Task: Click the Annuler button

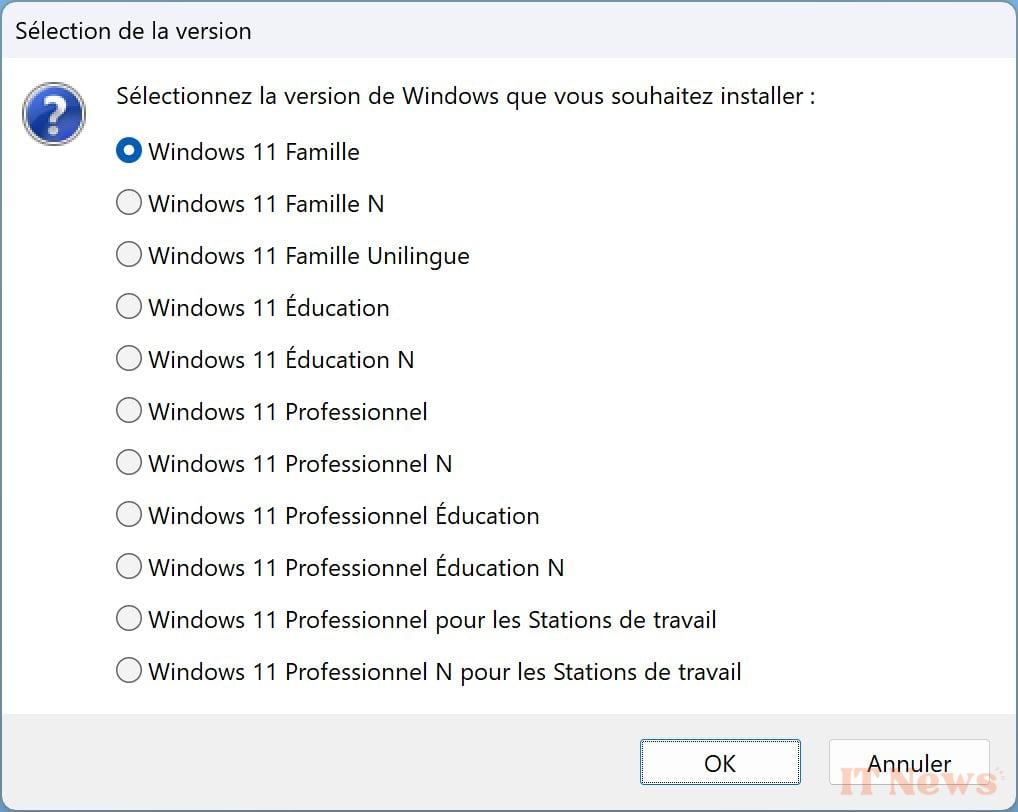Action: pos(909,763)
